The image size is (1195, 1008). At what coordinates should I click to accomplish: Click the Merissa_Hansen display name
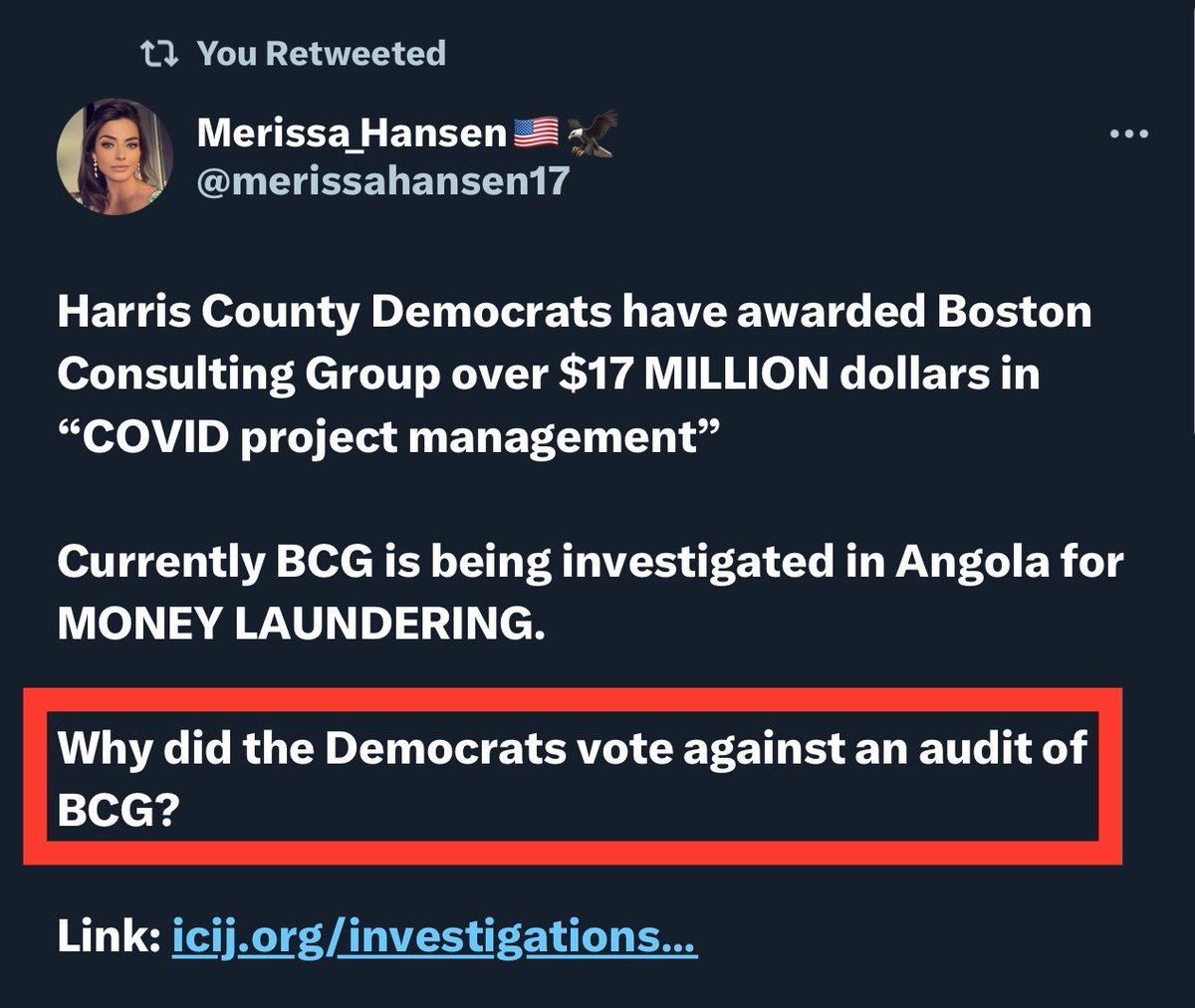[352, 133]
